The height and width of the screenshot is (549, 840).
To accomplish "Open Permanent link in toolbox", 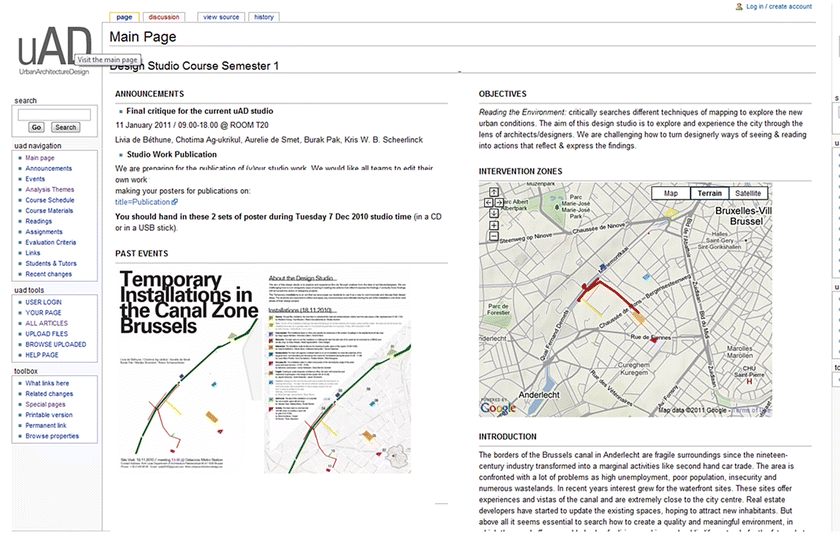I will point(46,425).
